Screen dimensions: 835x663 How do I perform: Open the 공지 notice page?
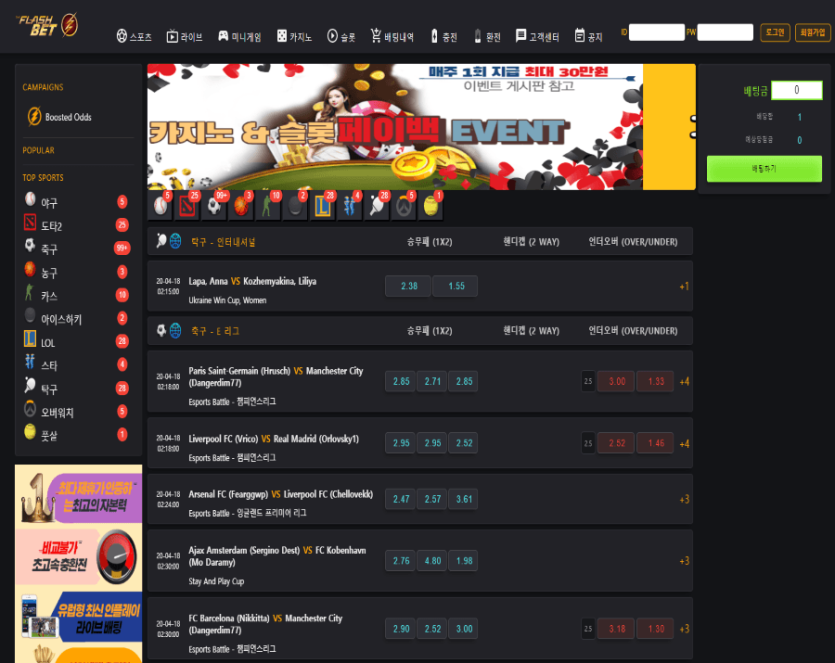(x=588, y=37)
